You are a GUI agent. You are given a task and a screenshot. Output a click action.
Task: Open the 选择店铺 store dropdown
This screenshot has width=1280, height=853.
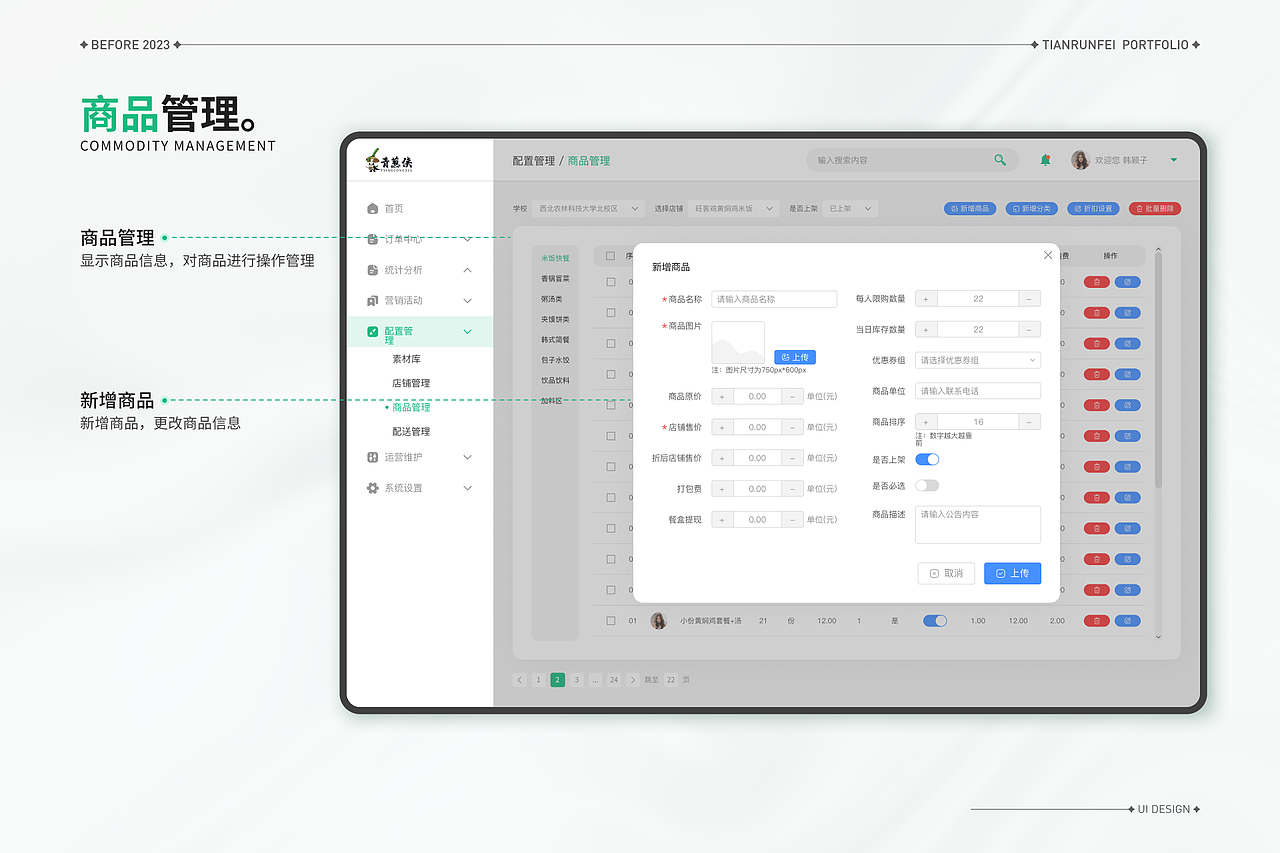point(735,209)
